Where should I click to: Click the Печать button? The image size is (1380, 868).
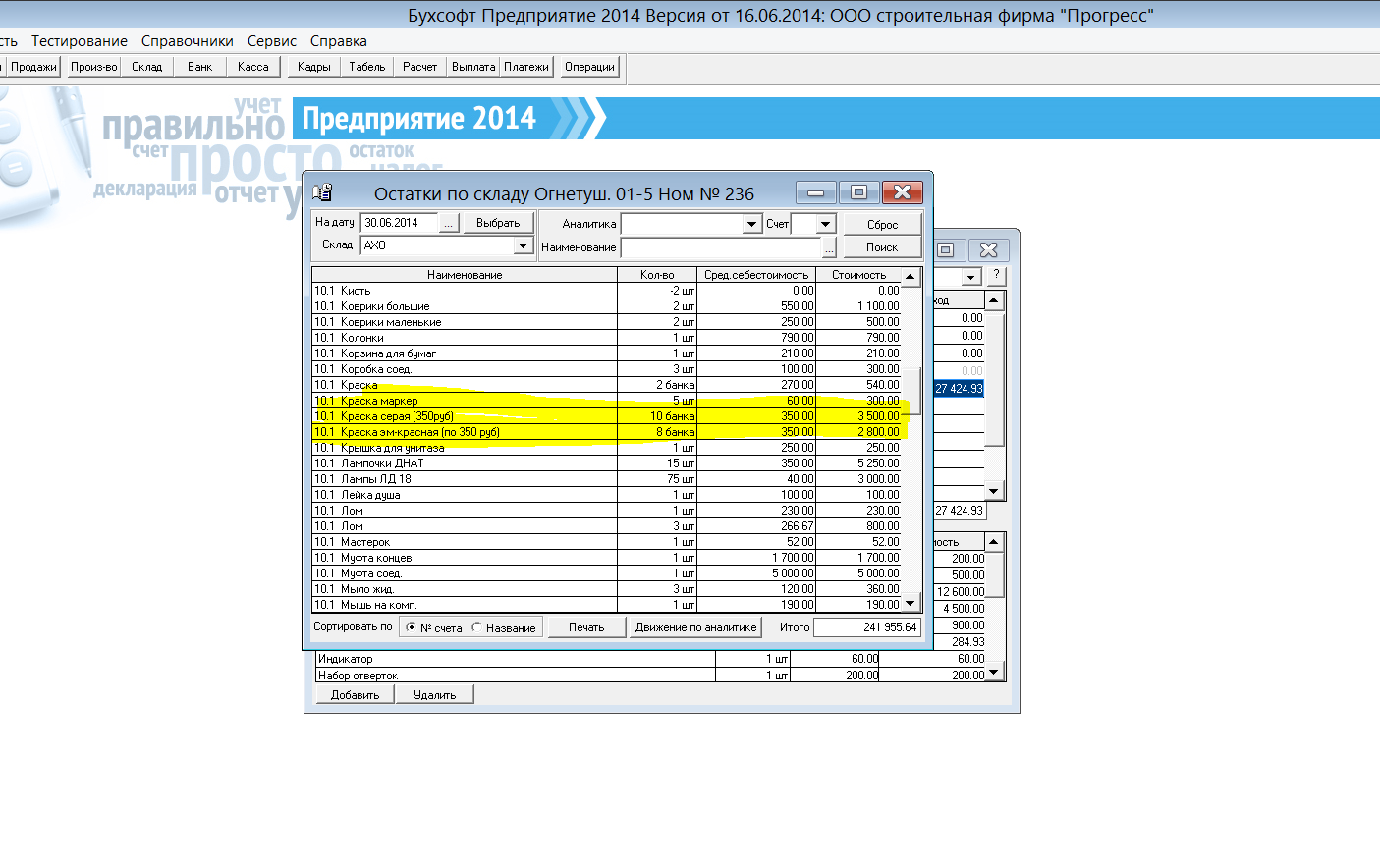coord(586,627)
